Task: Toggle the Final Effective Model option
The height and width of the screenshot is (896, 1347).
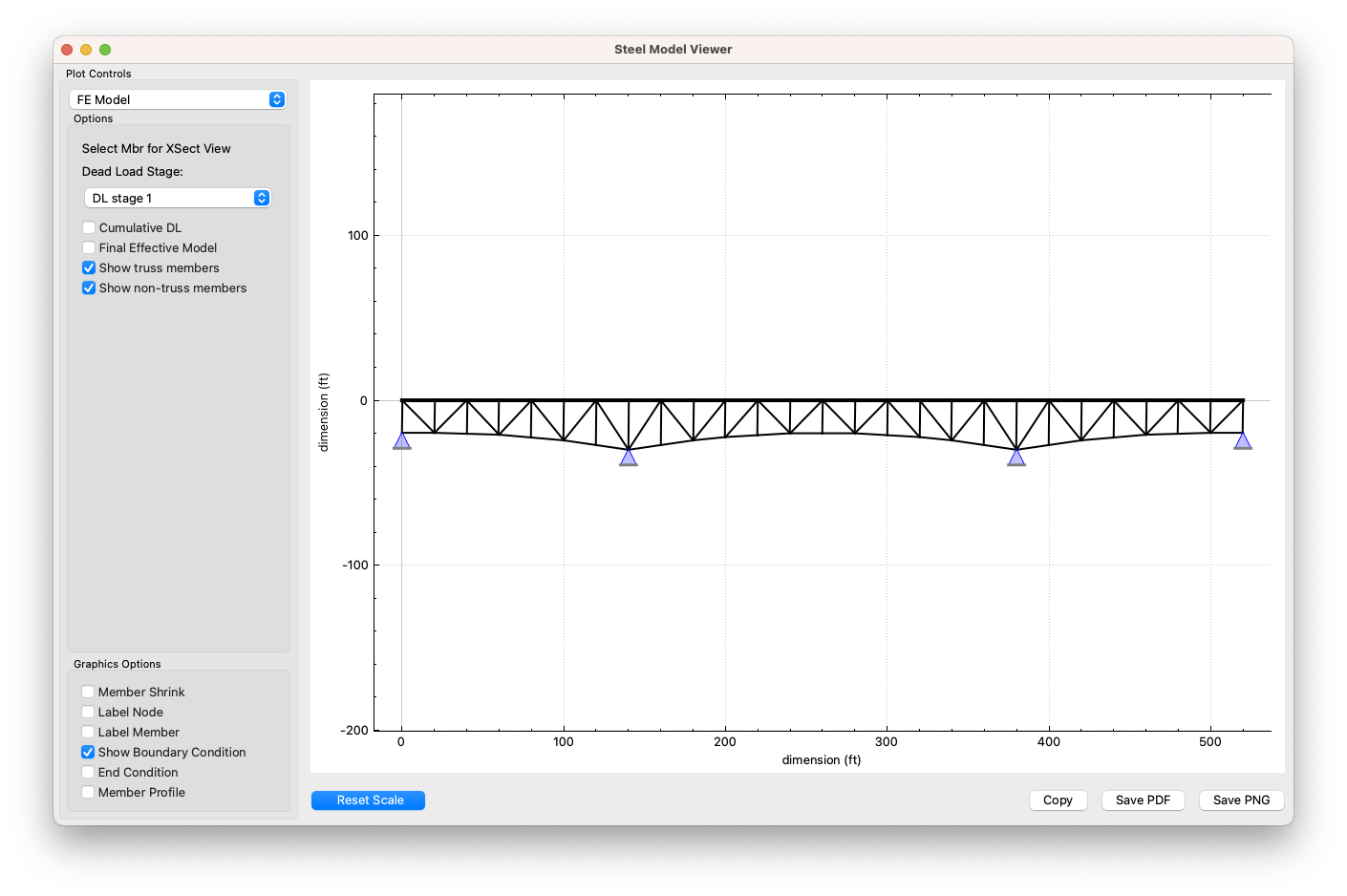Action: (89, 248)
